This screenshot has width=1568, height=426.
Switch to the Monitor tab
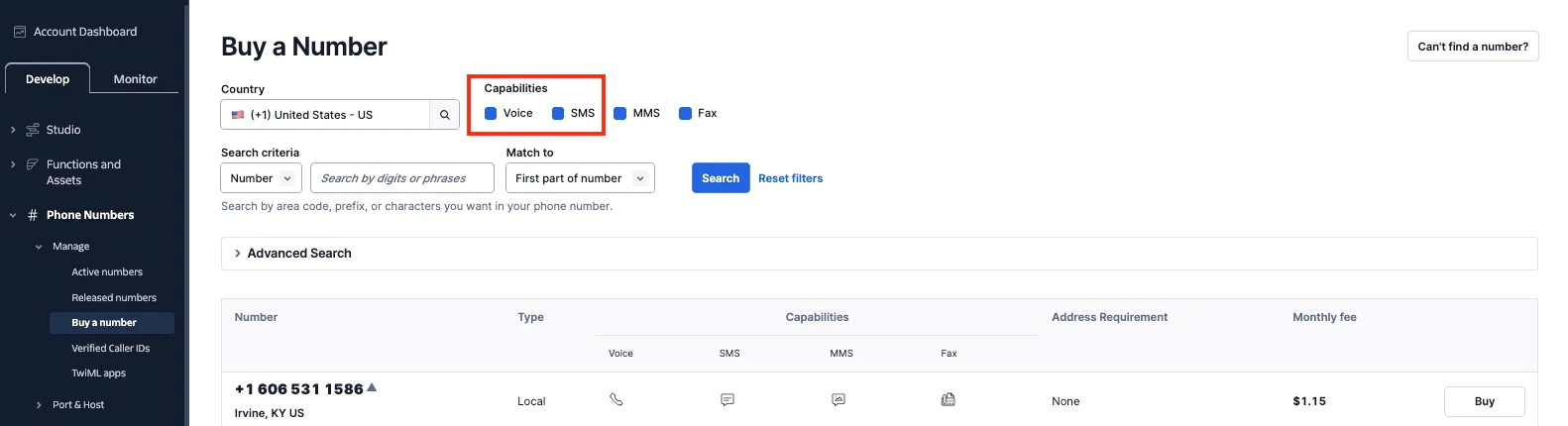click(x=135, y=79)
